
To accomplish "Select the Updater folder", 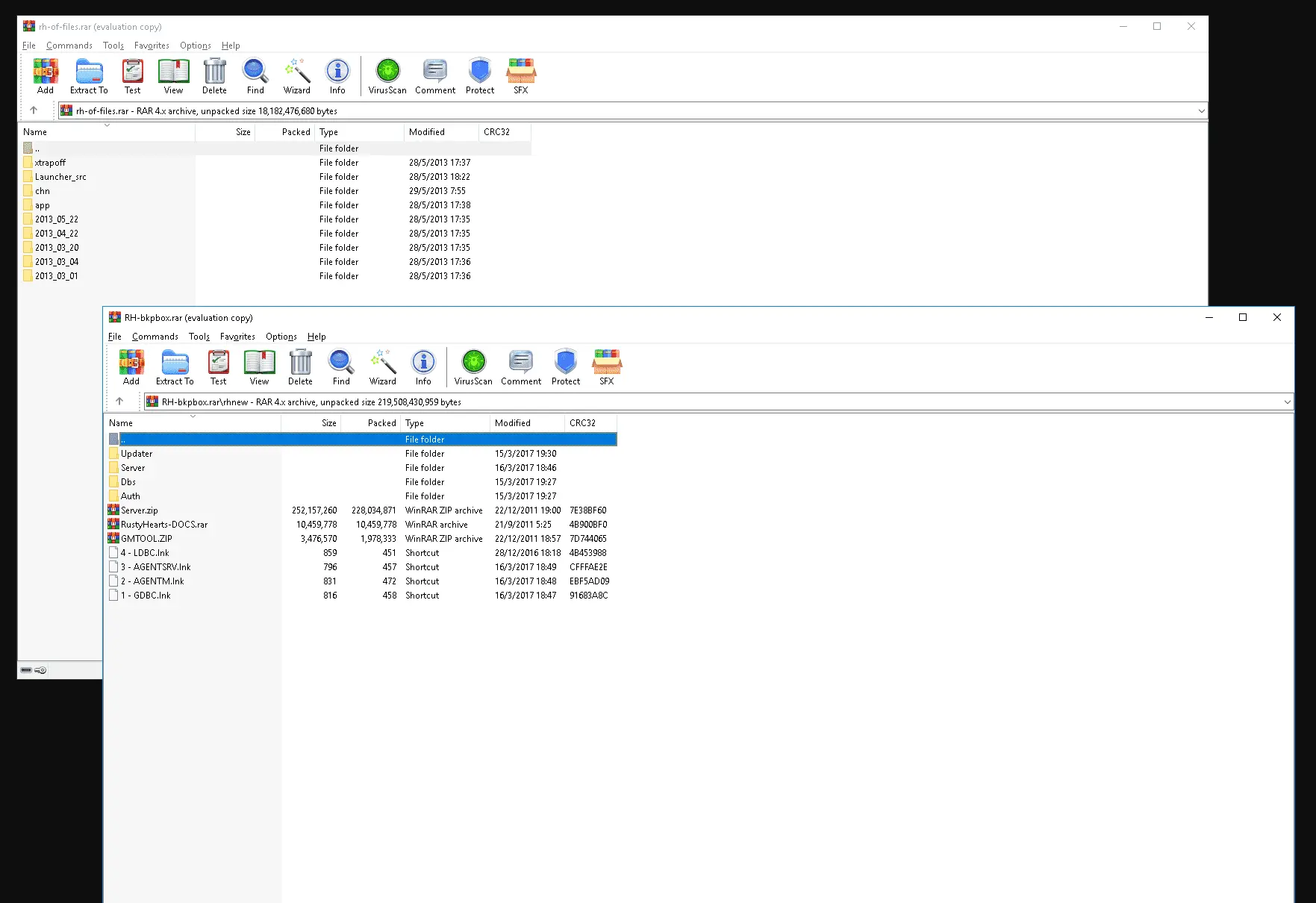I will [362, 454].
